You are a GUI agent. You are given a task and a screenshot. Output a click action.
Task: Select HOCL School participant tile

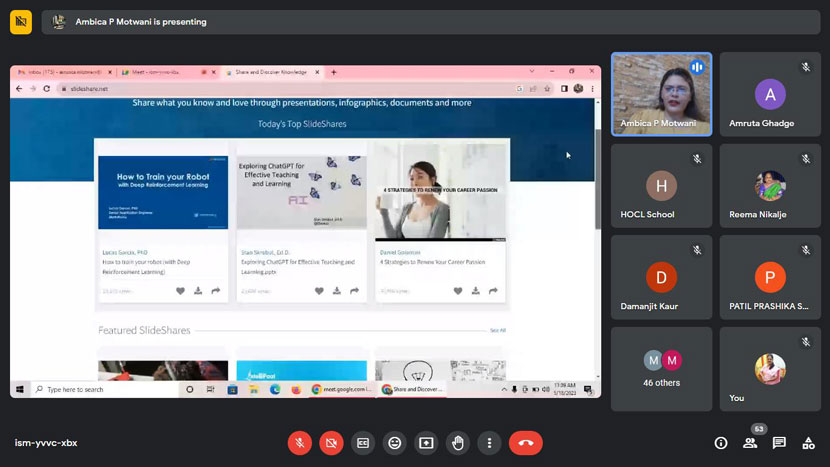(x=662, y=186)
